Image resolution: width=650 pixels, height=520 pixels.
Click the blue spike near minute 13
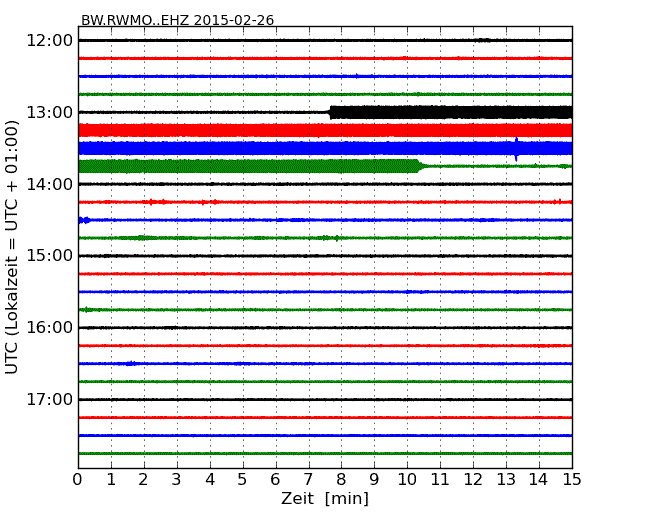click(x=516, y=149)
